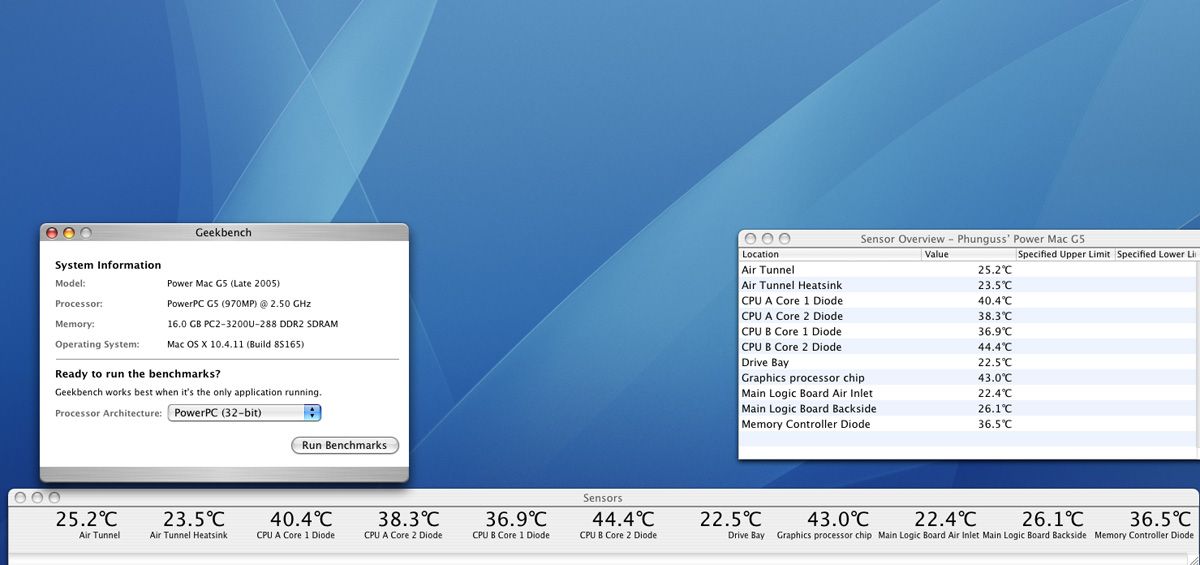Click the 22.5℃ Drive Bay reading
Screen dimensions: 1200x565
click(x=731, y=520)
